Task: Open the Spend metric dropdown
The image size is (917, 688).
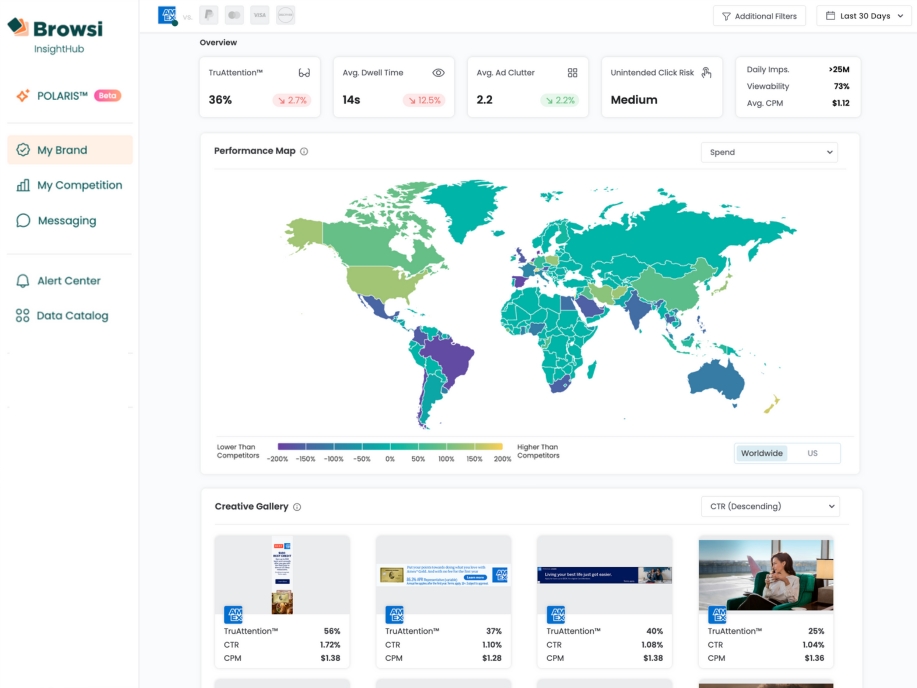Action: point(769,152)
